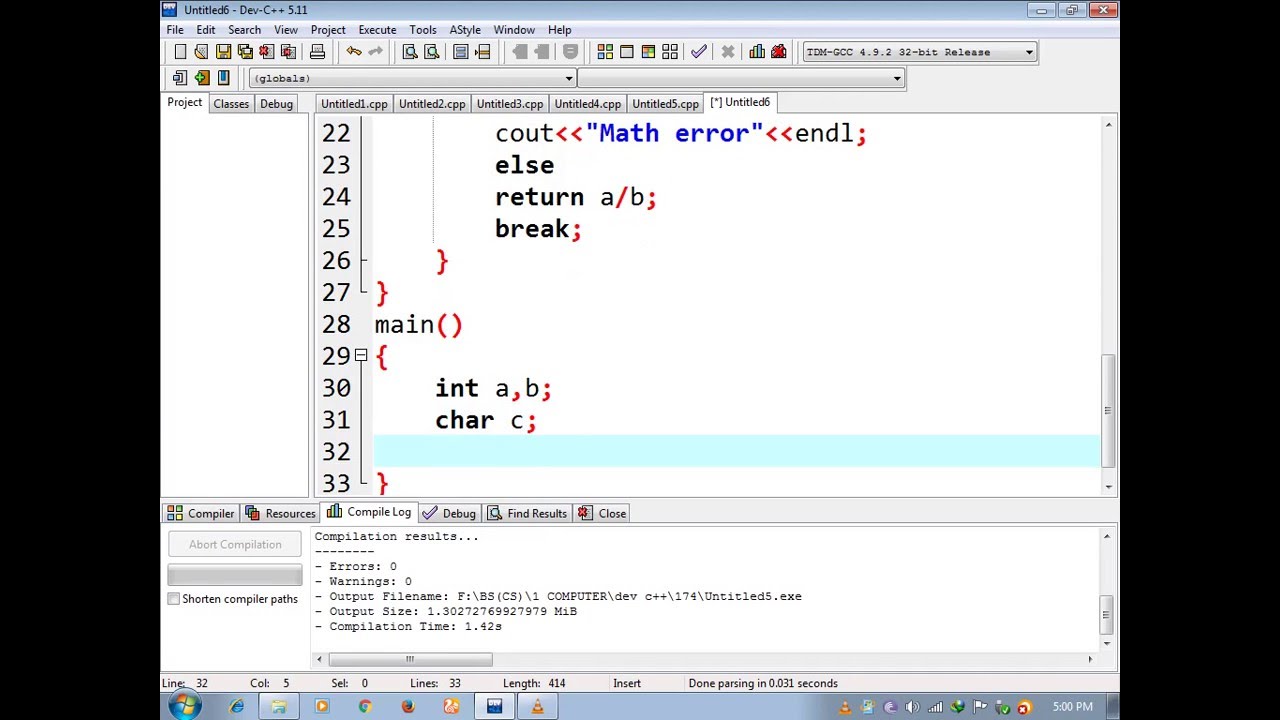Screen dimensions: 1280x720
Task: Toggle Shorten compiler paths checkbox
Action: (174, 599)
